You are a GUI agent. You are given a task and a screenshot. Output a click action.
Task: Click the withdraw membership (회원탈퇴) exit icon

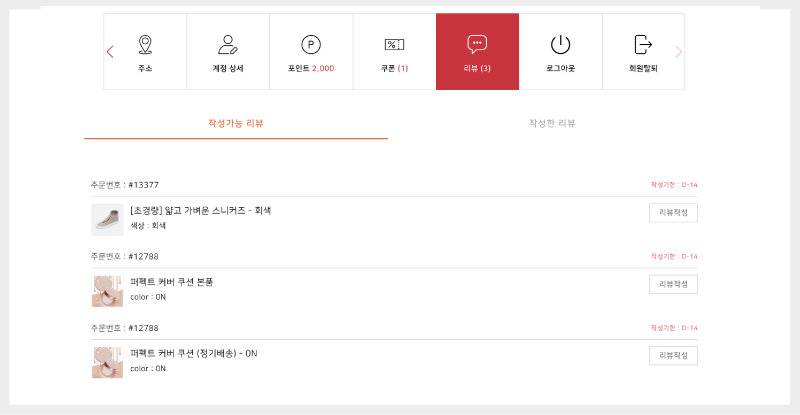point(643,45)
